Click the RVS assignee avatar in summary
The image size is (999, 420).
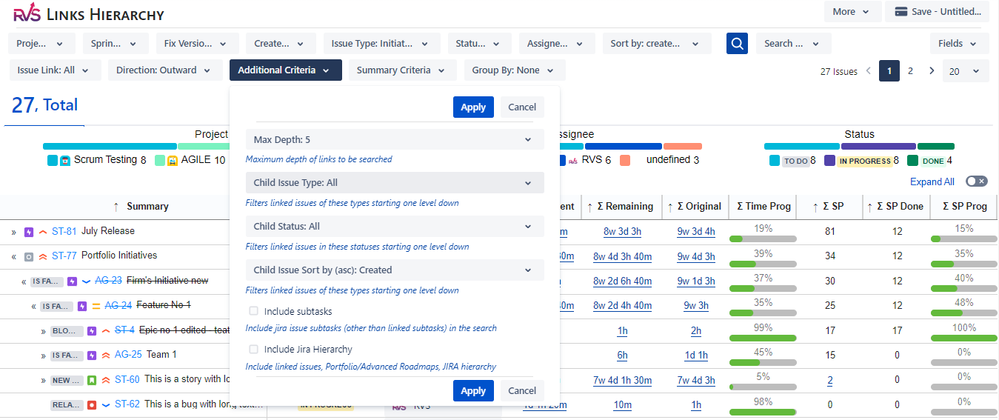tap(573, 161)
